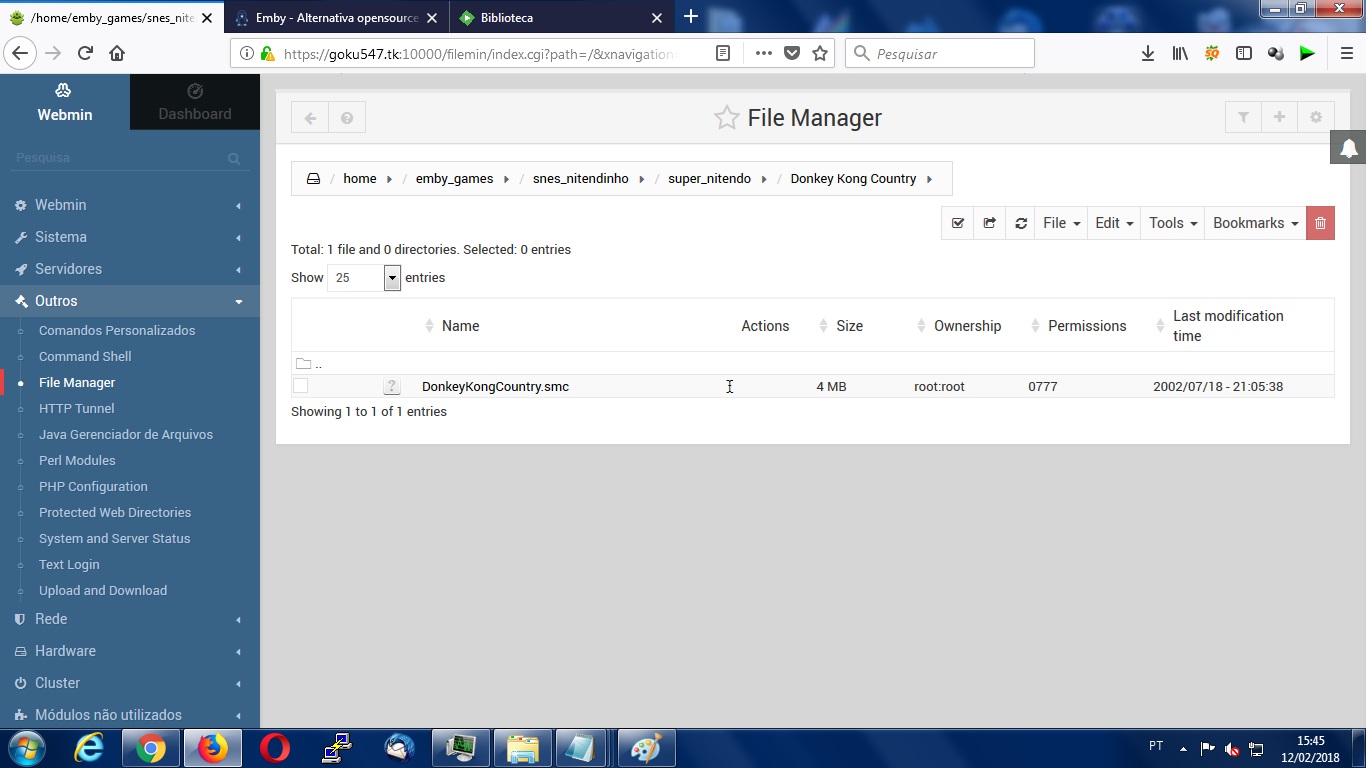1366x768 pixels.
Task: Open System and Server Status
Action: [x=114, y=538]
